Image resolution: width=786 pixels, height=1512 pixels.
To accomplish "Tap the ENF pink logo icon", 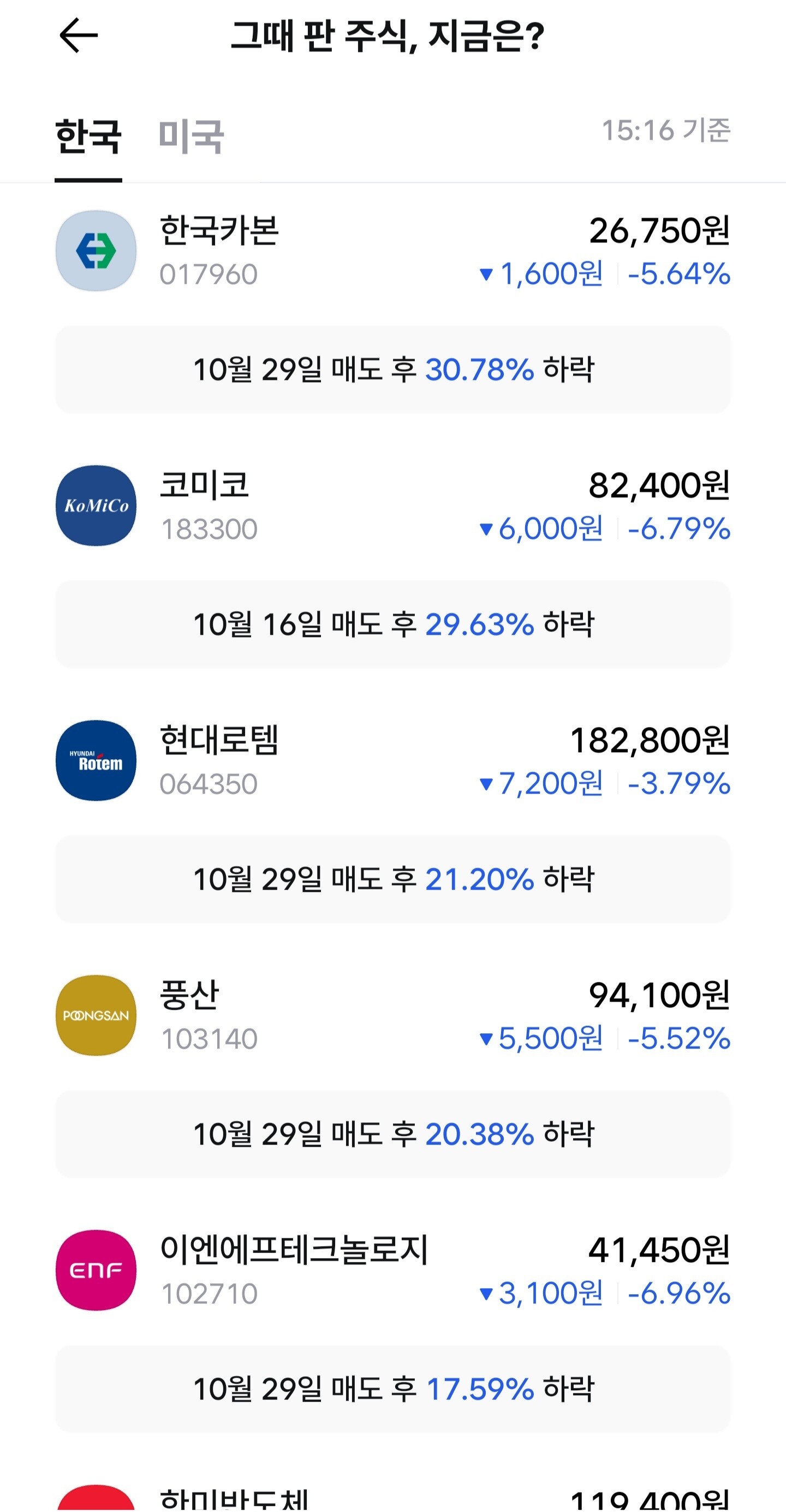I will pos(96,1270).
